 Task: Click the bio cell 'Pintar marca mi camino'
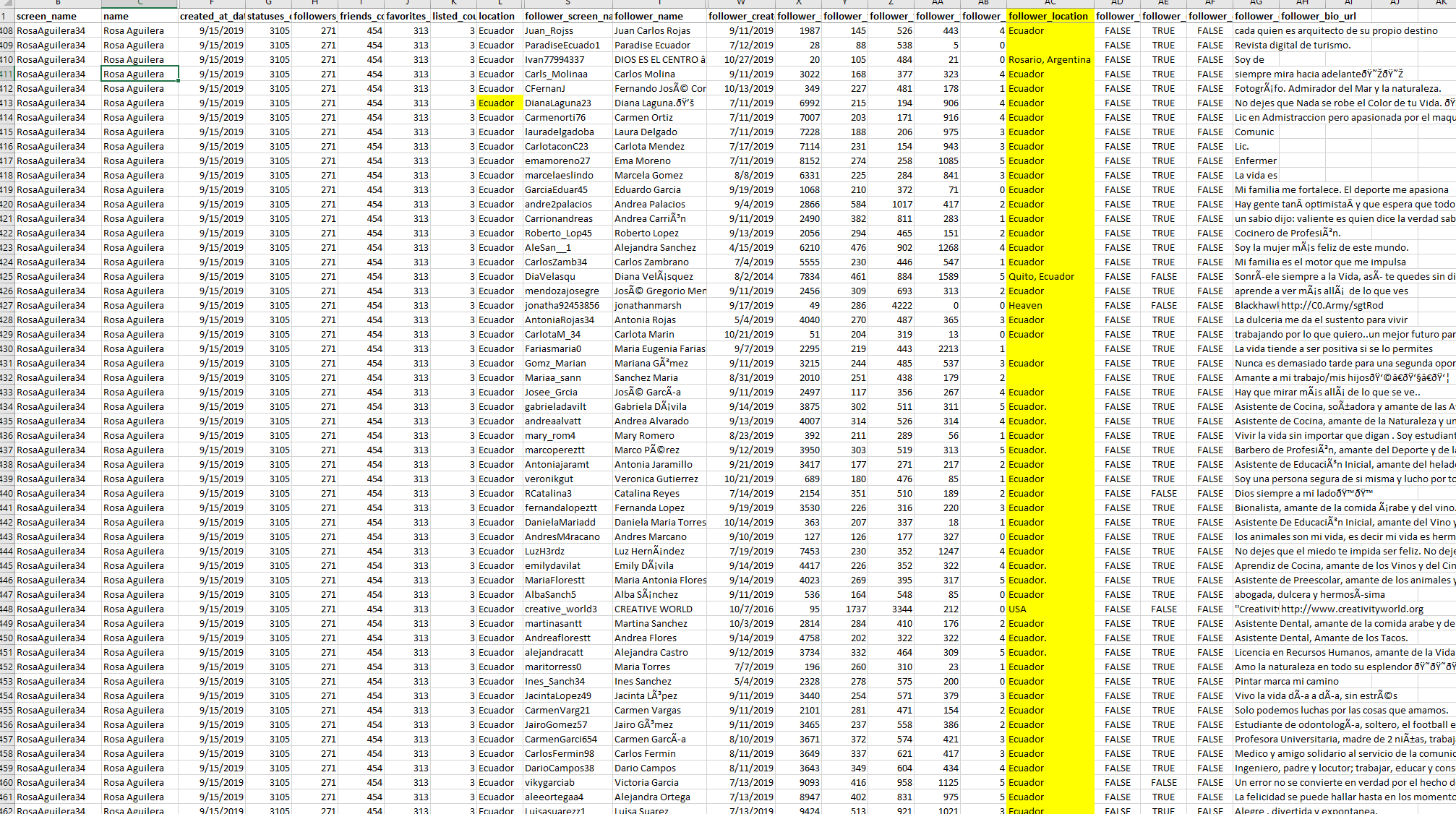(x=1287, y=681)
